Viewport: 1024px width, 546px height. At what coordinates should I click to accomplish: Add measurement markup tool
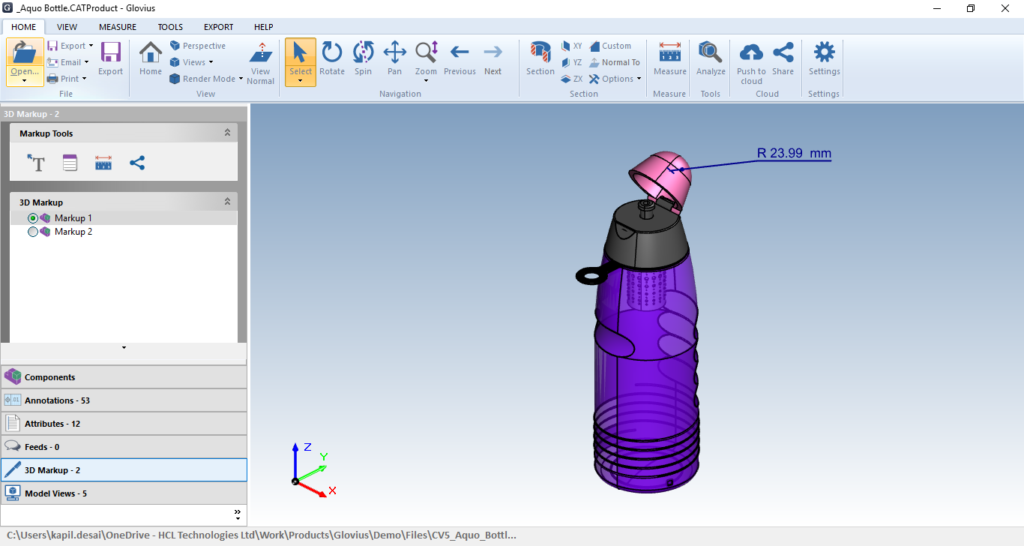tap(103, 163)
